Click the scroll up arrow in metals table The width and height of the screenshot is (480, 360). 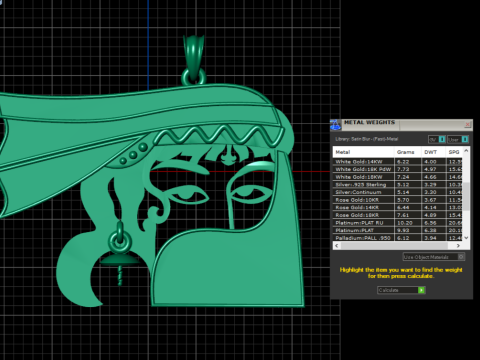[466, 151]
